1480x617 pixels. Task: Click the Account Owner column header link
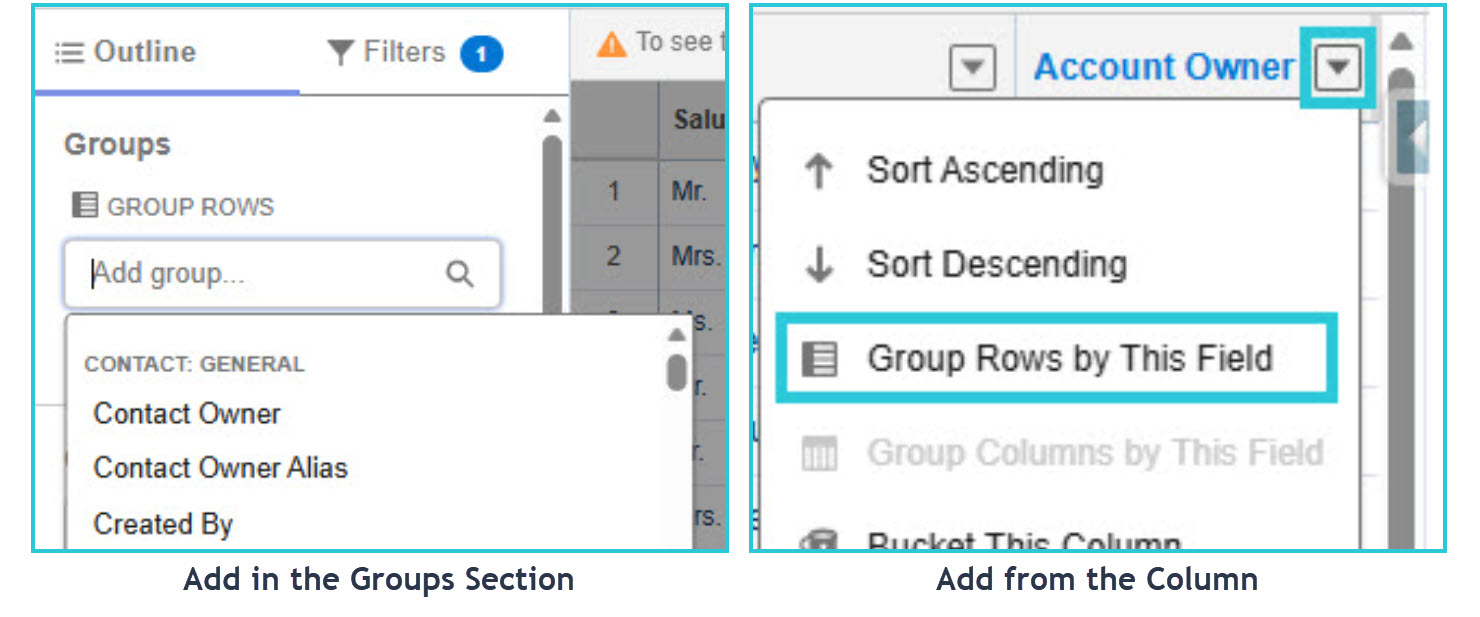(x=1164, y=67)
